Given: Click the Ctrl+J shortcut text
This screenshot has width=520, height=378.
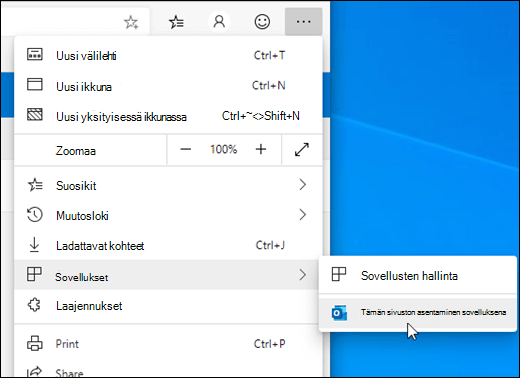Looking at the screenshot, I should [x=270, y=245].
